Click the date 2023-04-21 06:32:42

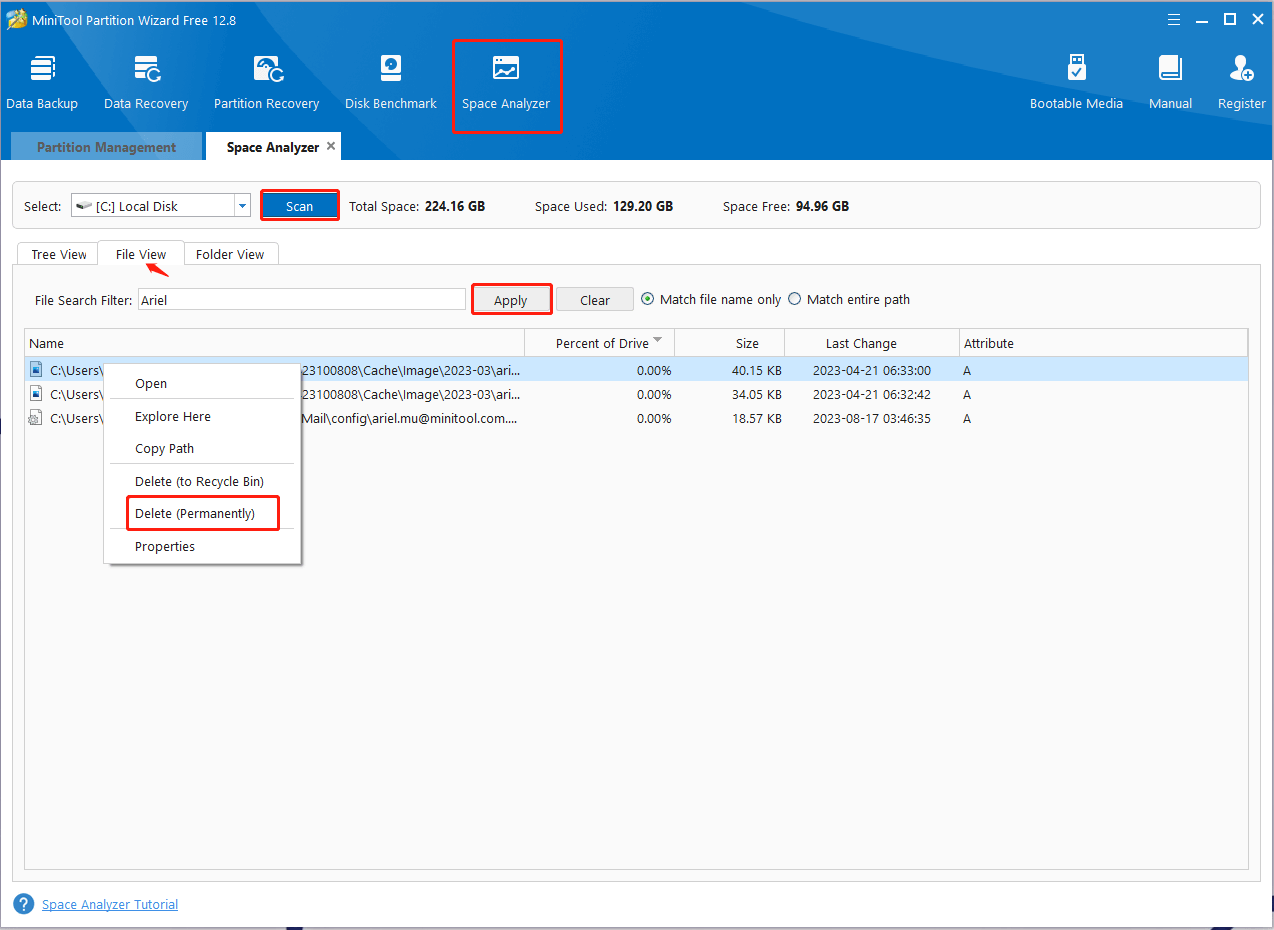tap(872, 394)
